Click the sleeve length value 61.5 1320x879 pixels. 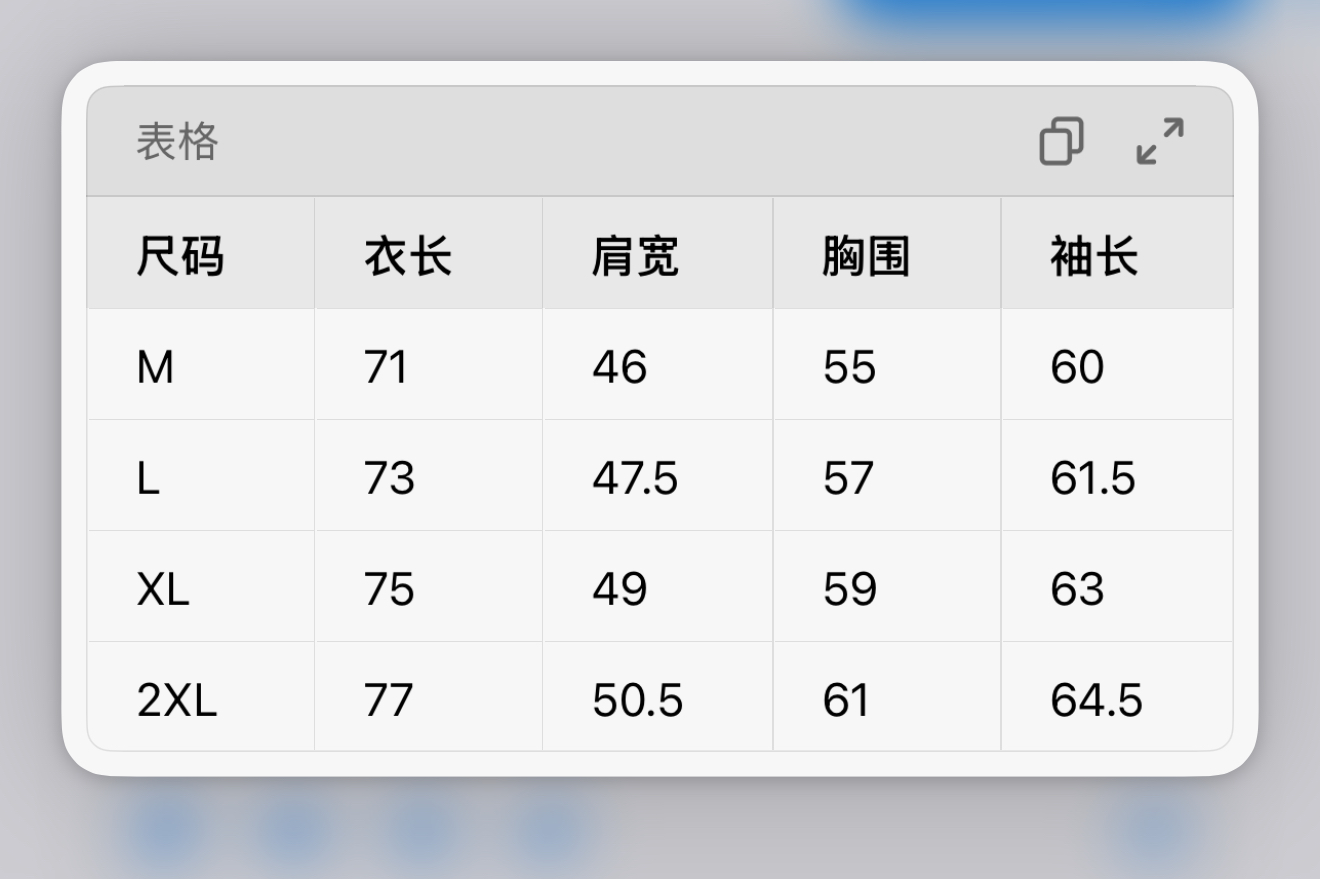[1093, 479]
